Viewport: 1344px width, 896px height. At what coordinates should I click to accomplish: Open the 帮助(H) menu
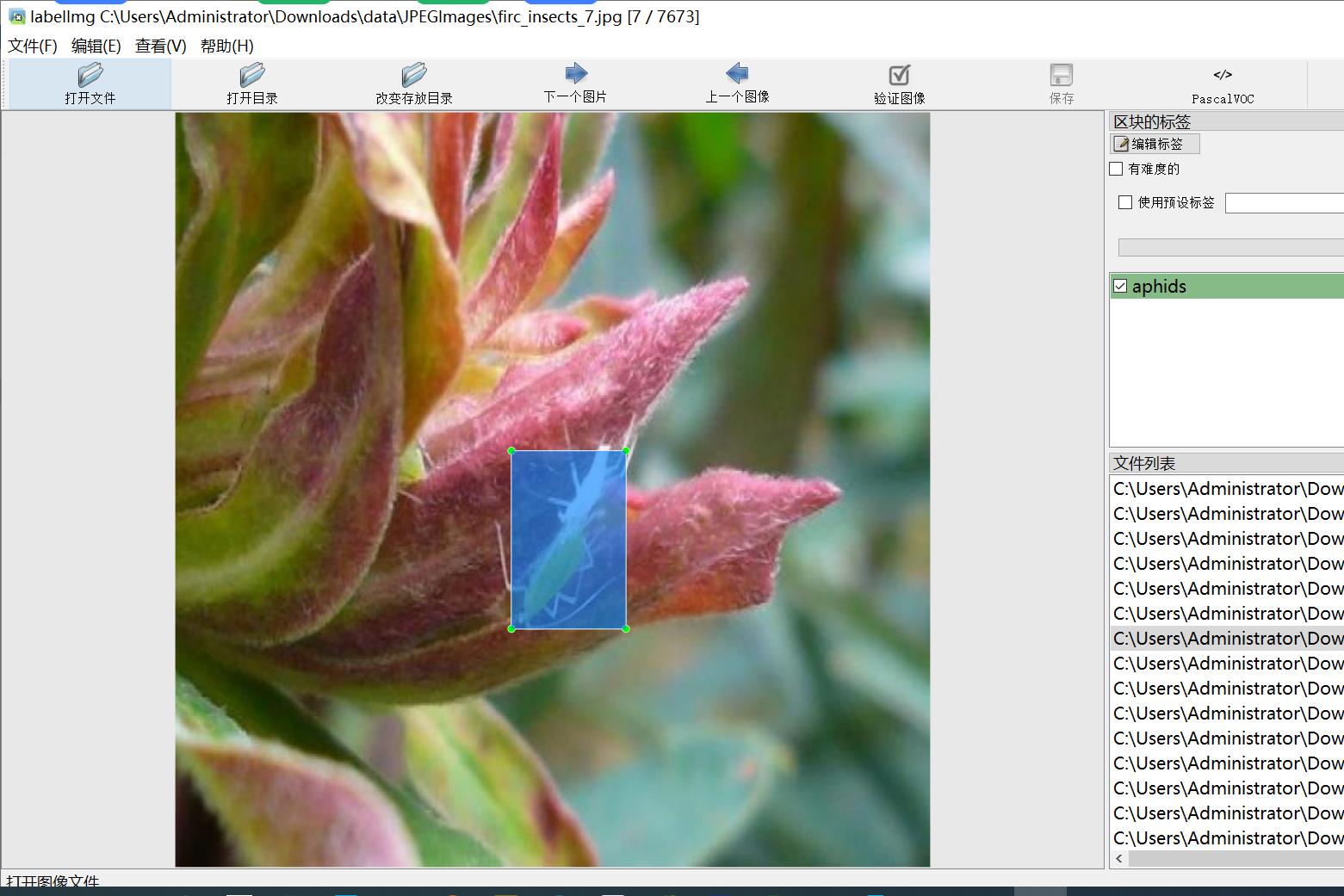(226, 46)
